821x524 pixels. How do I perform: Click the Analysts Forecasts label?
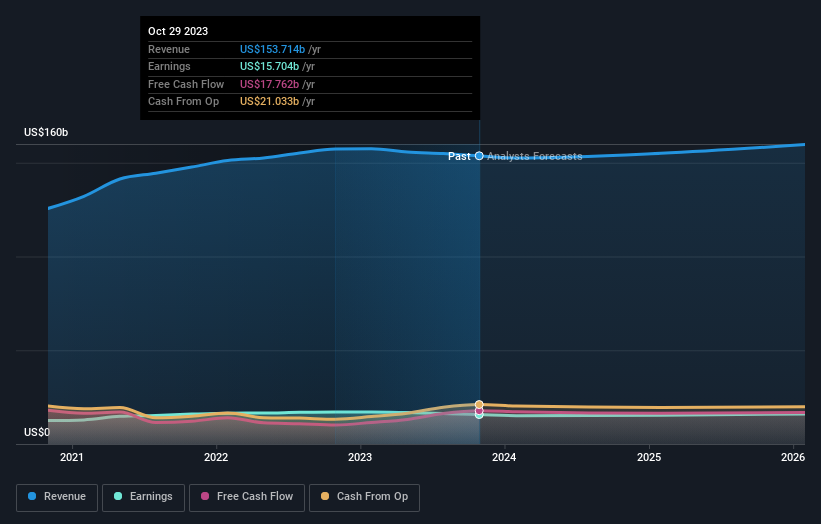coord(535,156)
